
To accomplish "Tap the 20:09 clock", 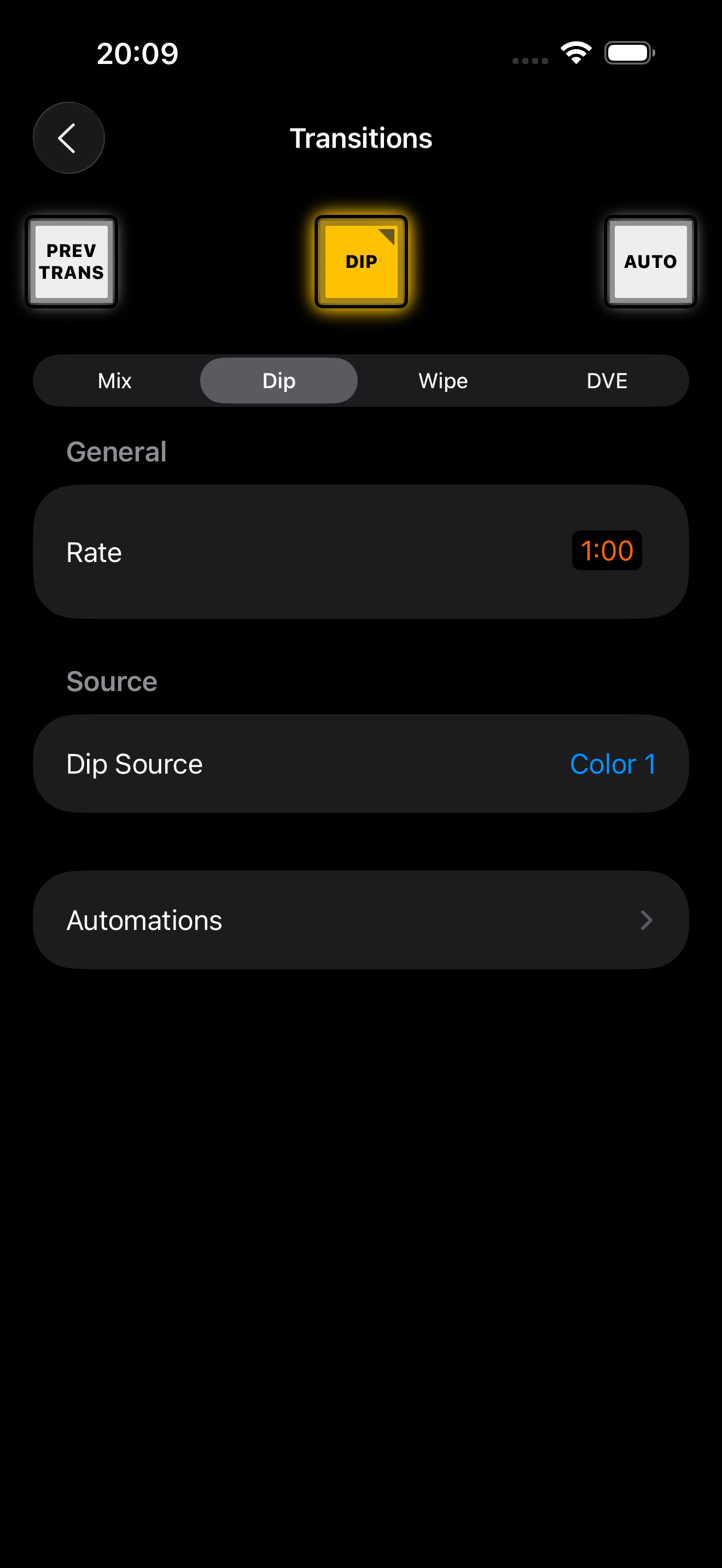I will (x=138, y=54).
